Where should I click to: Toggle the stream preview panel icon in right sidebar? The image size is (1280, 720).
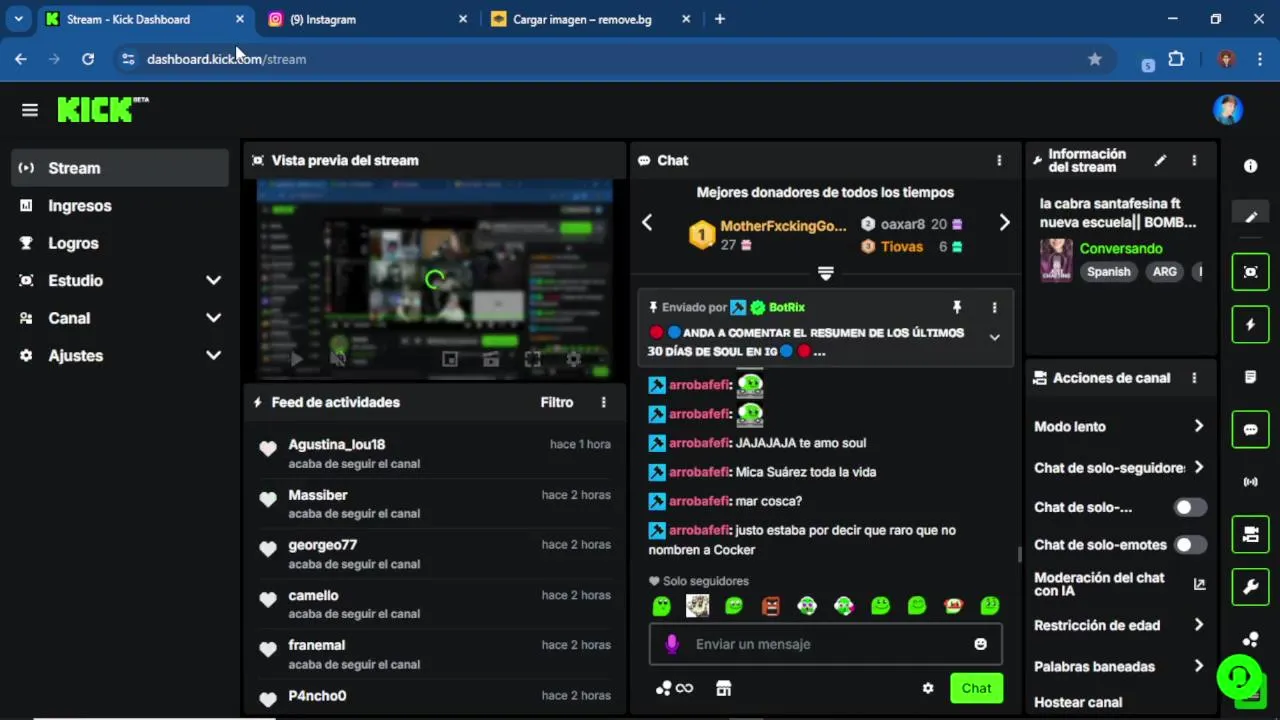tap(1250, 272)
